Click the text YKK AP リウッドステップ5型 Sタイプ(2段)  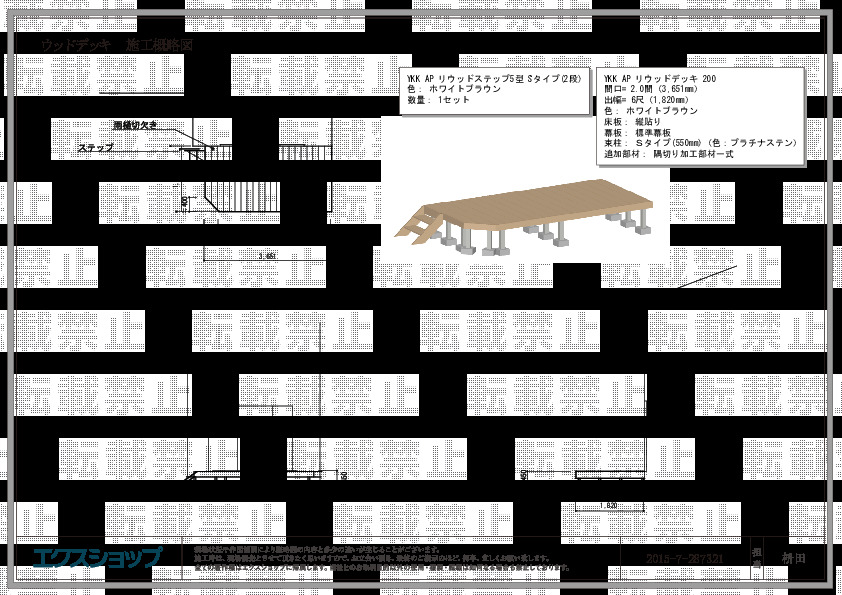[494, 79]
